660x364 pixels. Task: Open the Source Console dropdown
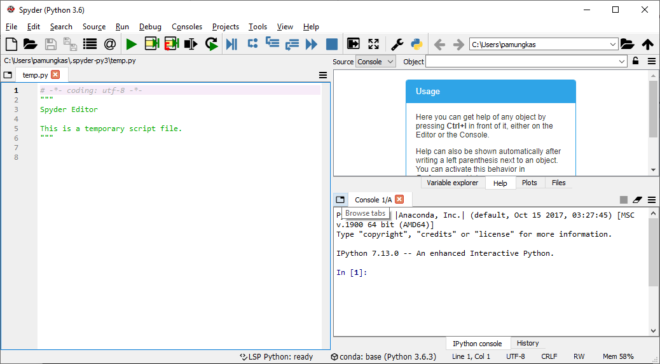375,61
